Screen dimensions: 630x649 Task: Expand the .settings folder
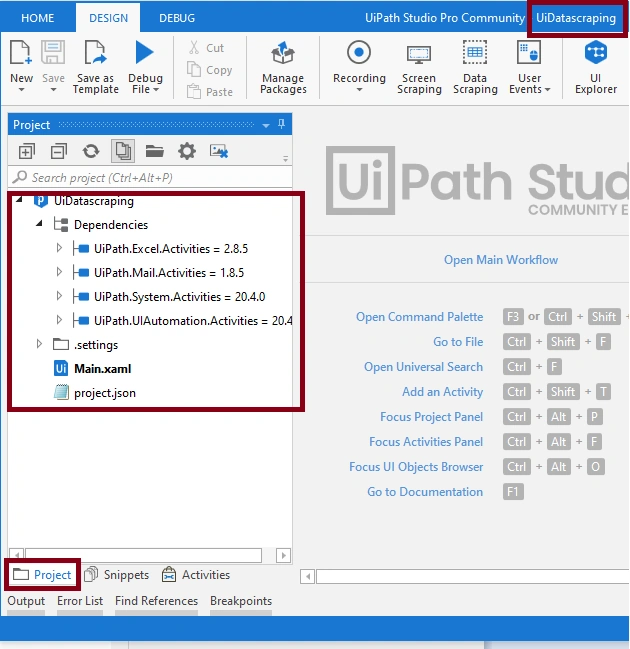pos(39,344)
